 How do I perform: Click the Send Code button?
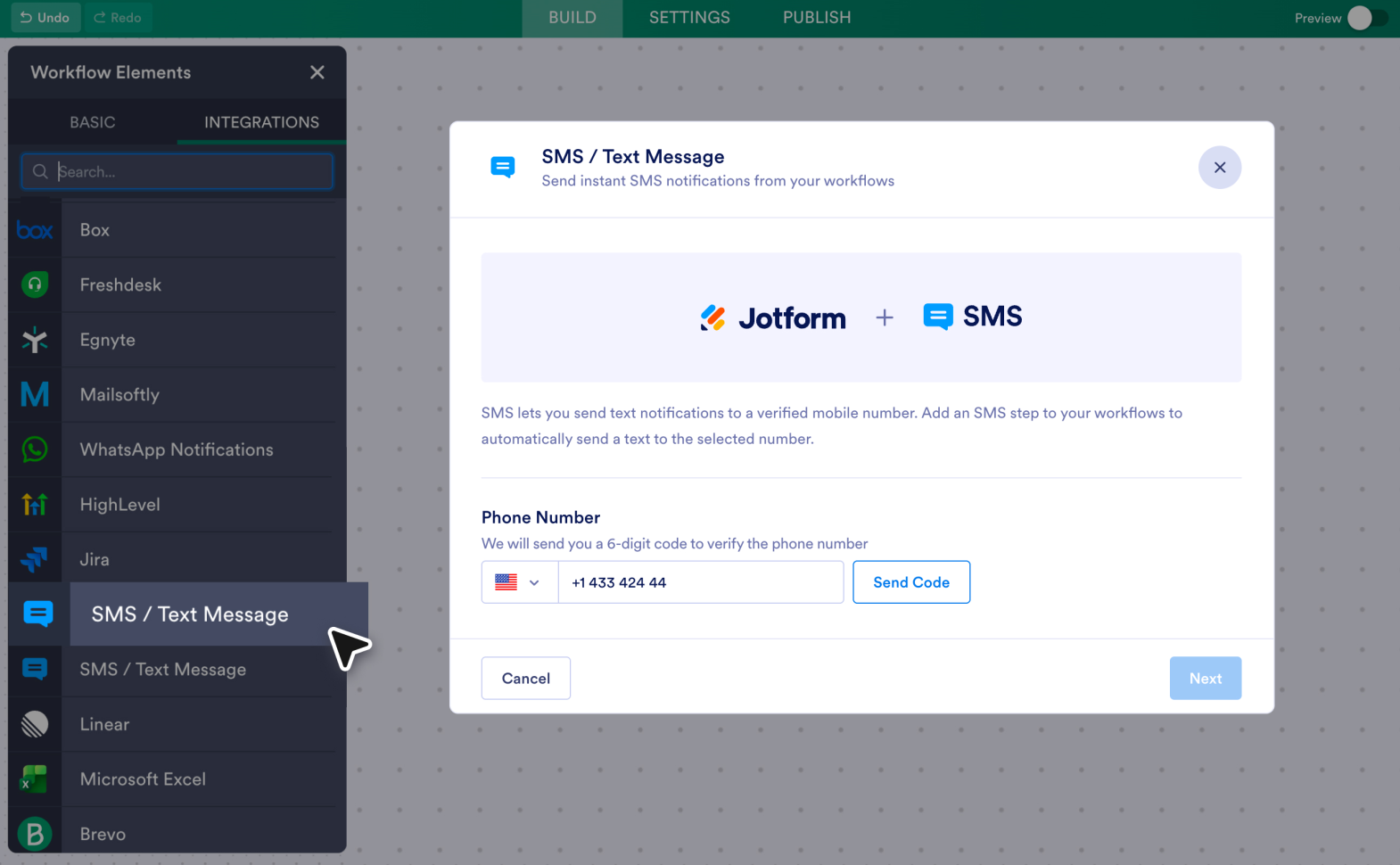click(911, 582)
